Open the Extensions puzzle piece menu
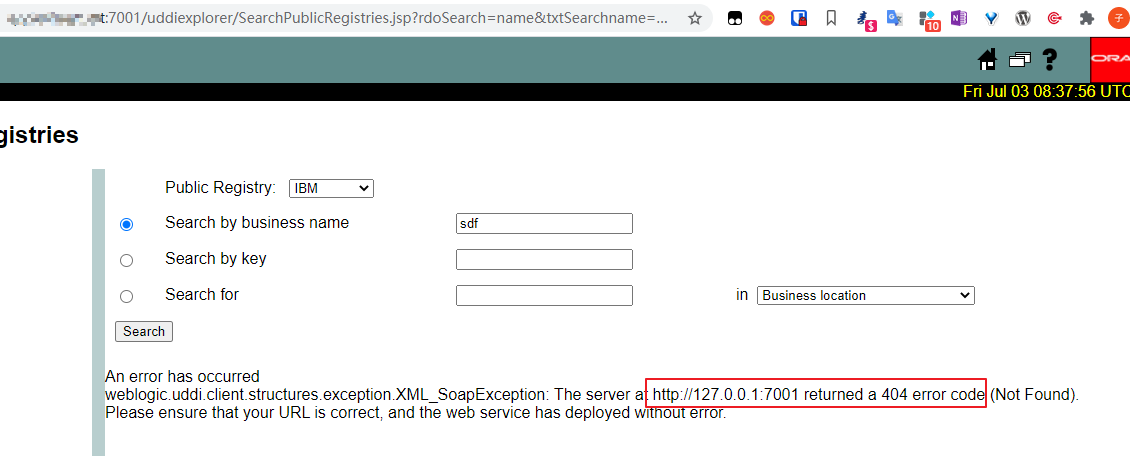1130x456 pixels. pyautogui.click(x=1086, y=18)
